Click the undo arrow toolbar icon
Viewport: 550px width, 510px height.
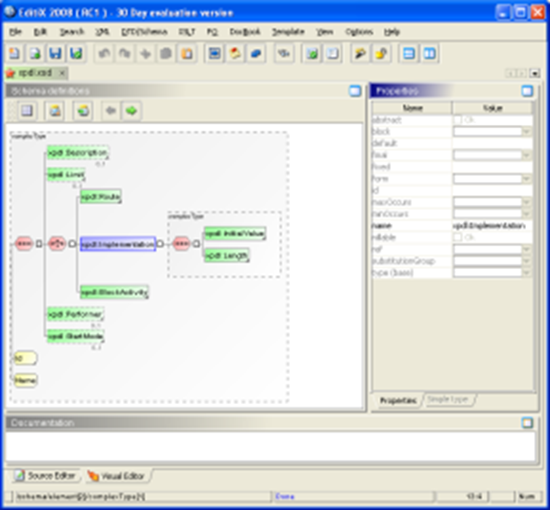coord(104,53)
